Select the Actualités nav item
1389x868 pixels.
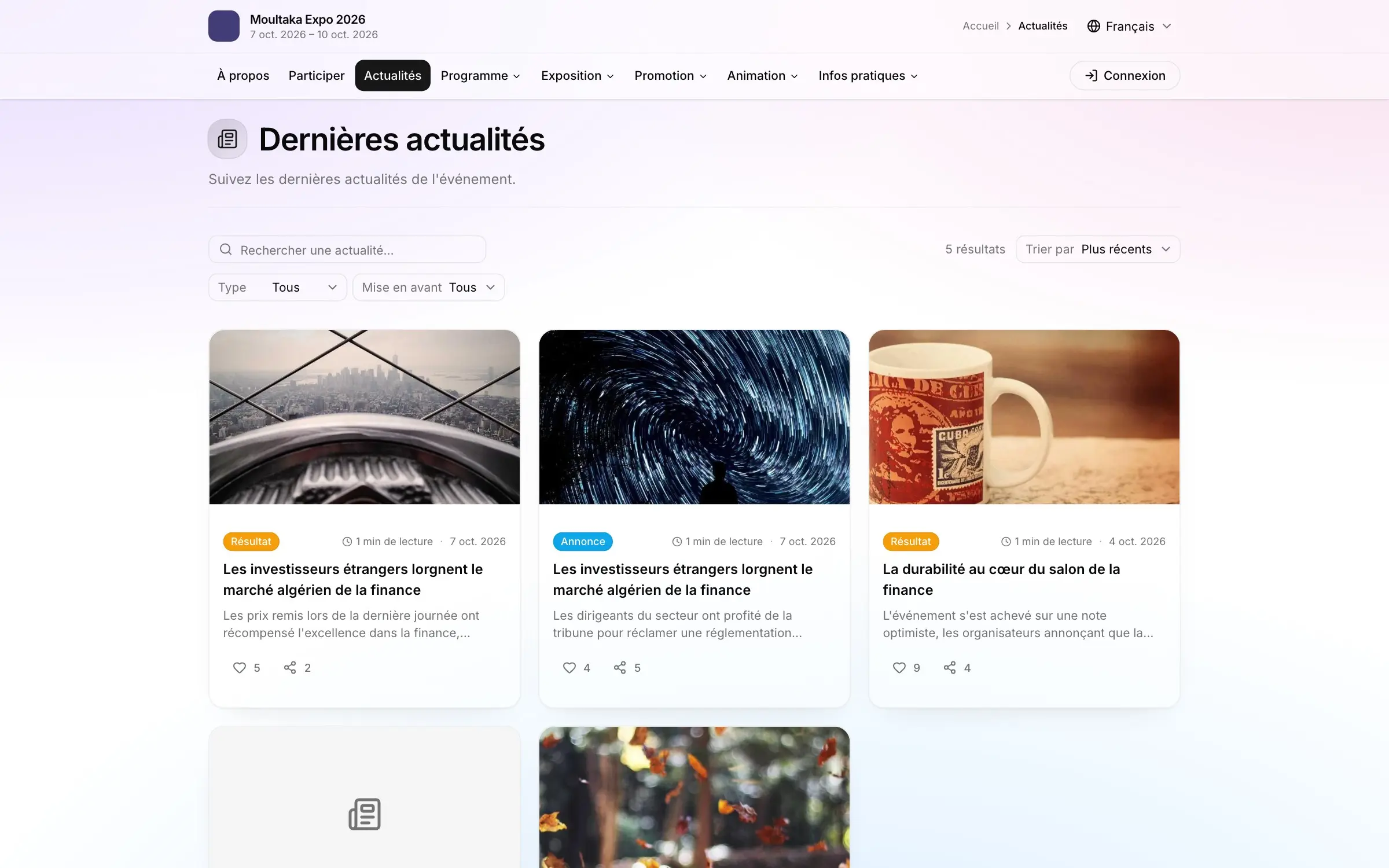click(392, 76)
